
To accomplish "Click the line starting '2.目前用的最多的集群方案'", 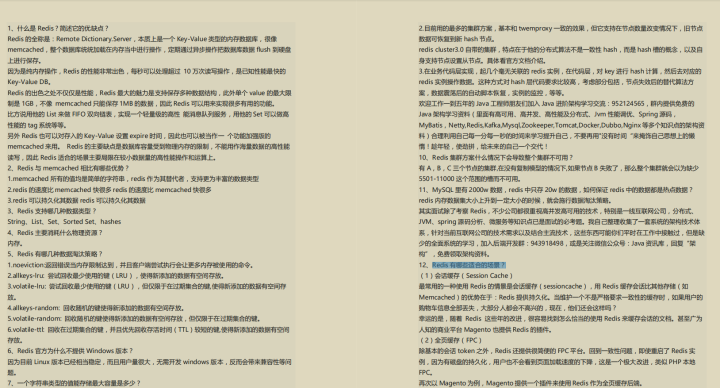I will (561, 28).
